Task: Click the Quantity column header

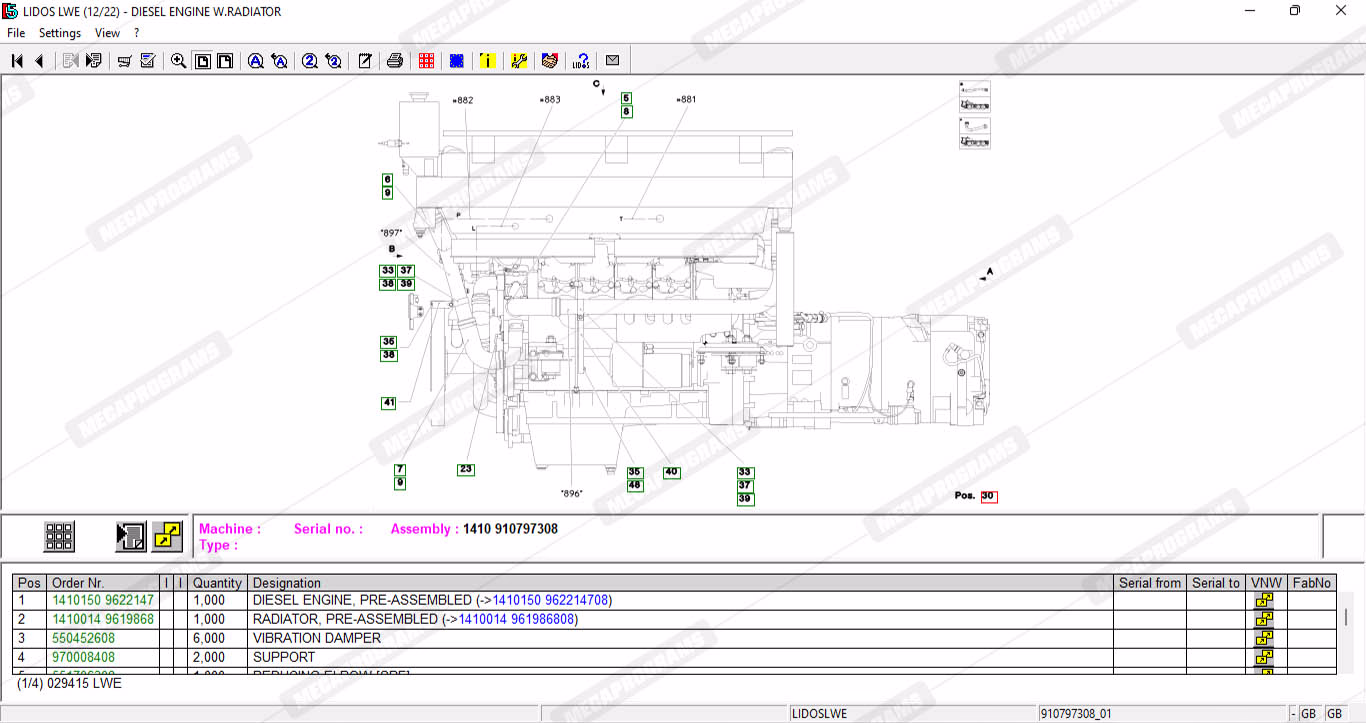Action: (x=217, y=583)
